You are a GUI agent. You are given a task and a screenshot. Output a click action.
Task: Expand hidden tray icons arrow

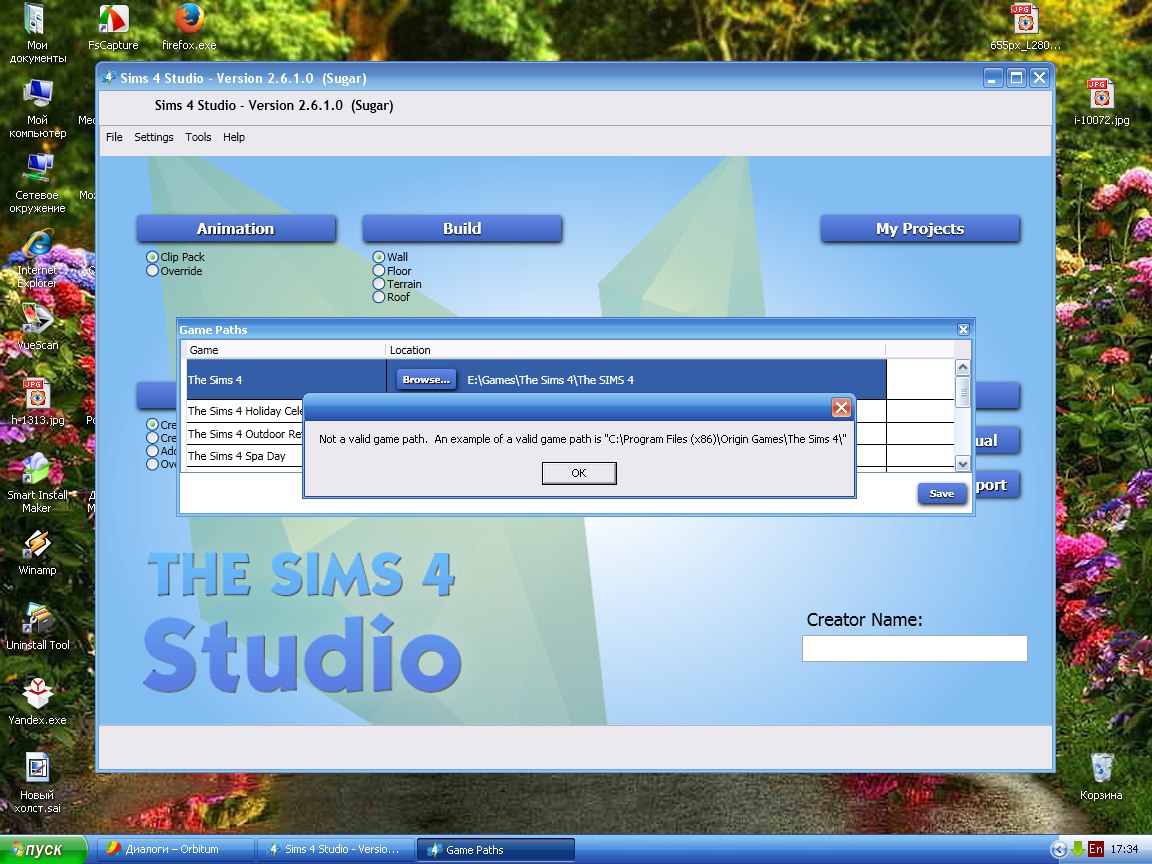click(1059, 849)
